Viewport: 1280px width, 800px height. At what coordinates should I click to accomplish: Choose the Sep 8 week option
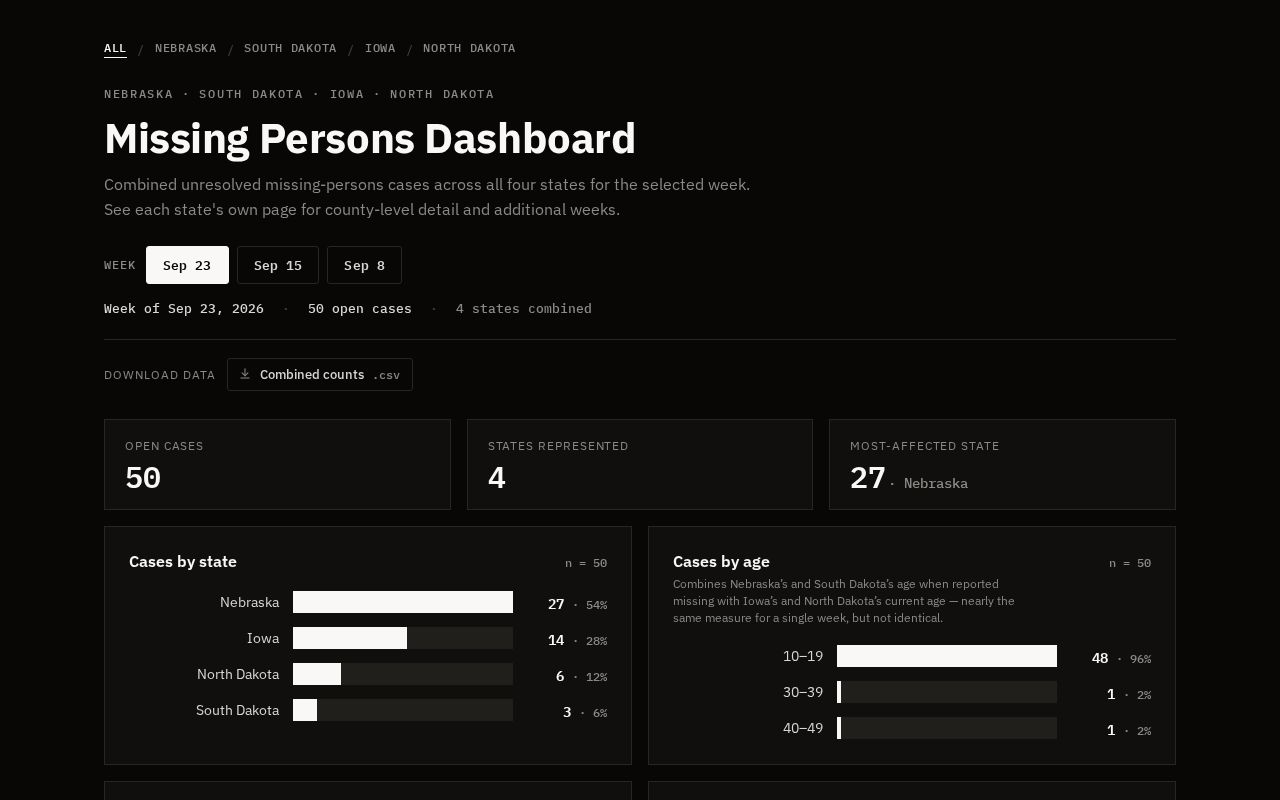pyautogui.click(x=364, y=265)
